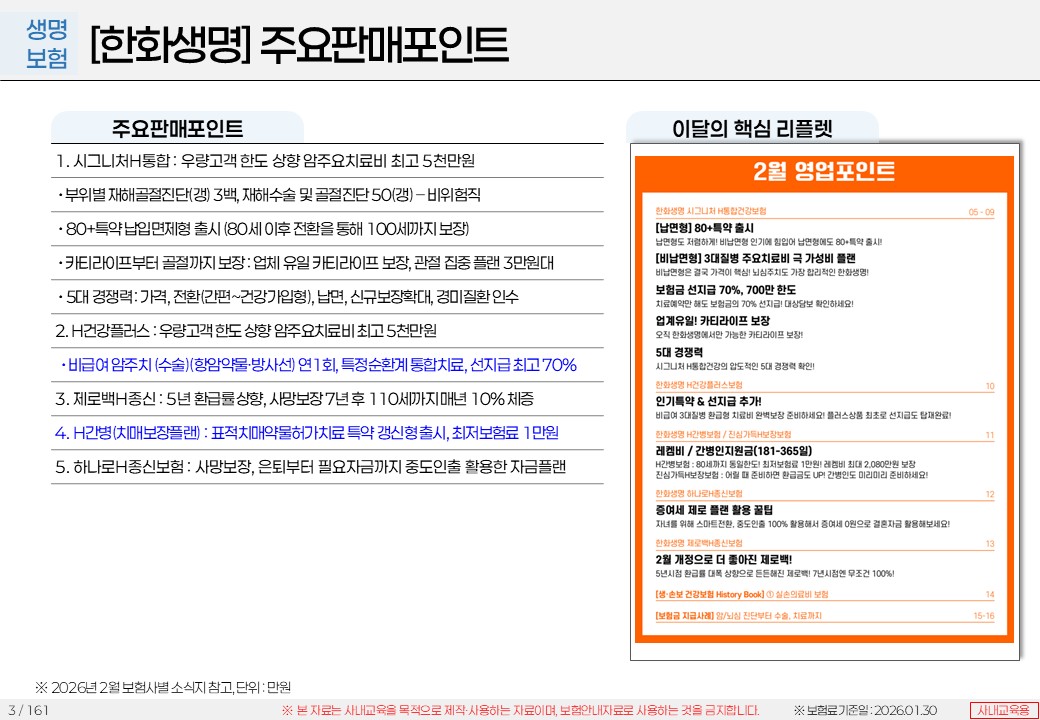The height and width of the screenshot is (720, 1040).
Task: Select the 하나로H종신보험 item row
Action: pyautogui.click(x=310, y=467)
